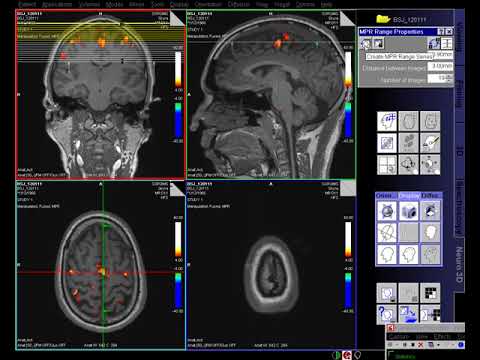Click the blue image export icon
The height and width of the screenshot is (360, 480).
pyautogui.click(x=408, y=314)
